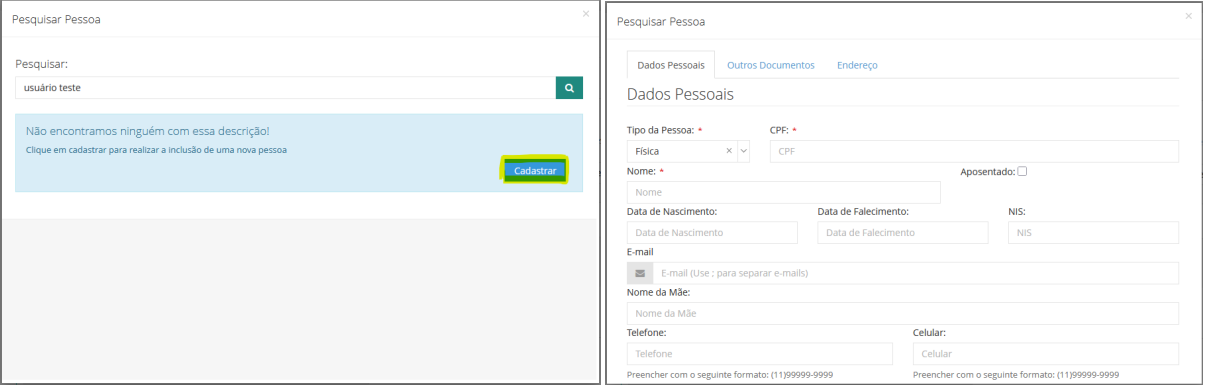Click the Data de Falecimento field

903,232
